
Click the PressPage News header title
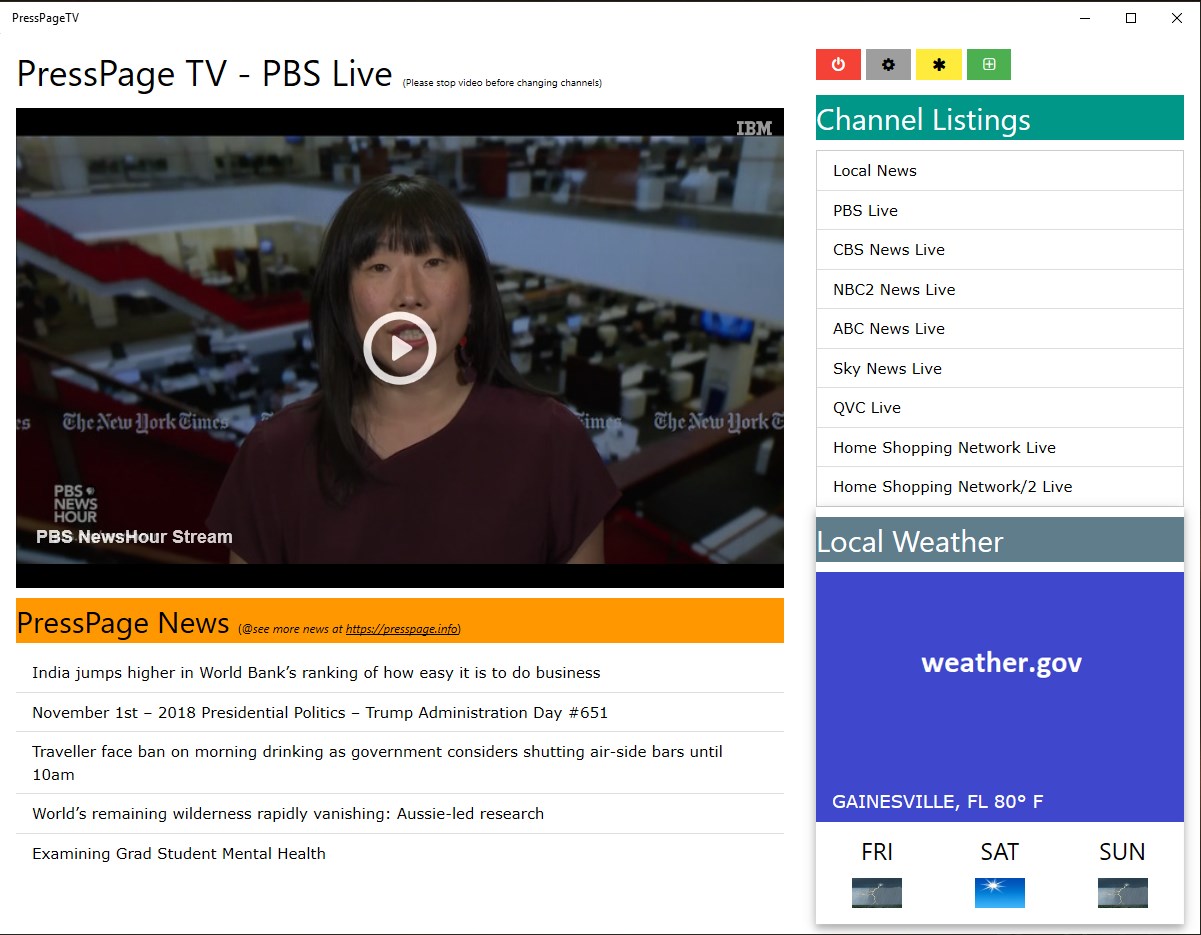(123, 623)
